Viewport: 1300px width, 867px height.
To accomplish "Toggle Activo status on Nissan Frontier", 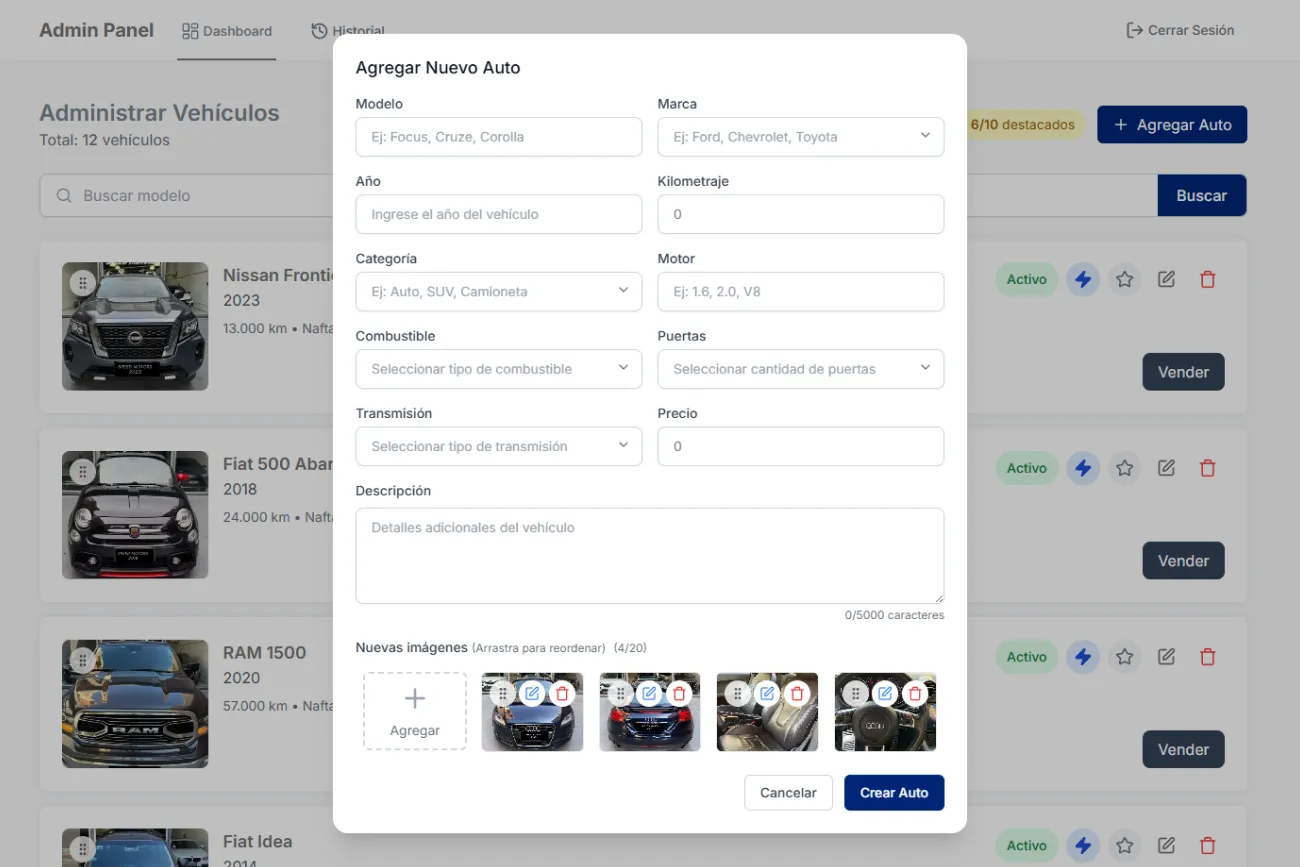I will [1026, 280].
